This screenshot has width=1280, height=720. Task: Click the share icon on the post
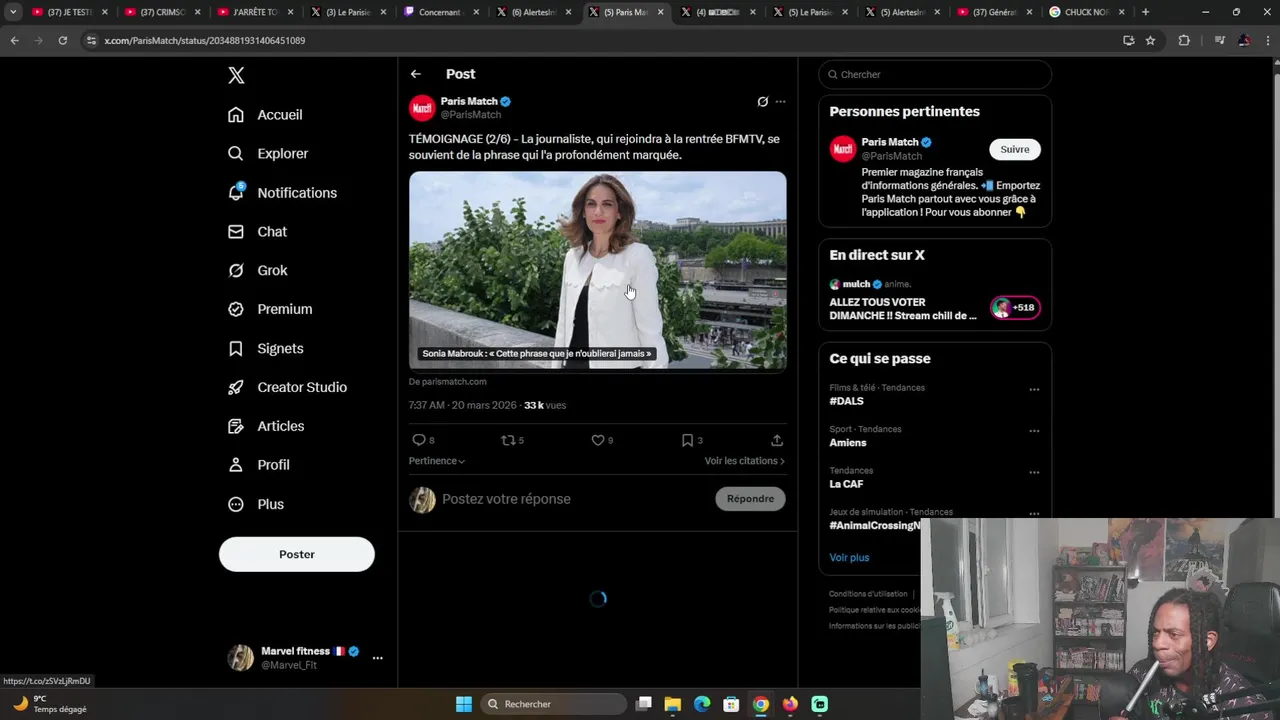click(x=777, y=440)
